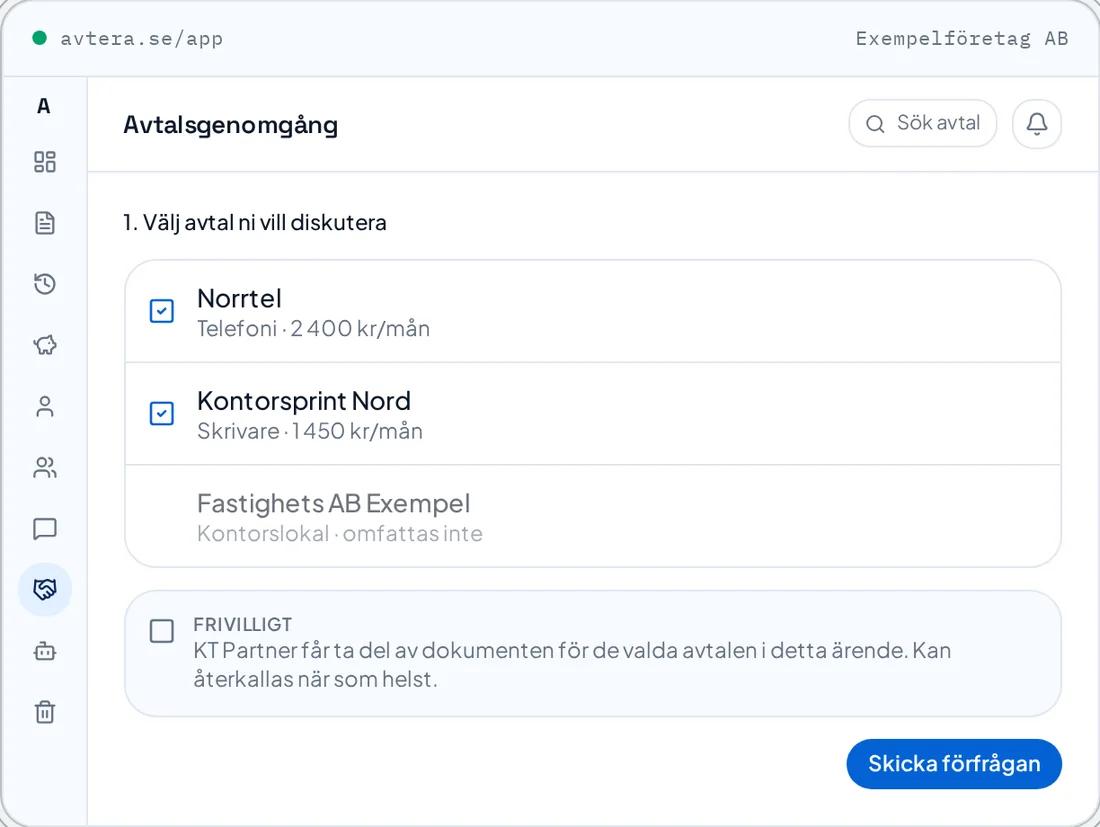Click the avtera.se/app address text
This screenshot has height=827, width=1100.
(142, 39)
